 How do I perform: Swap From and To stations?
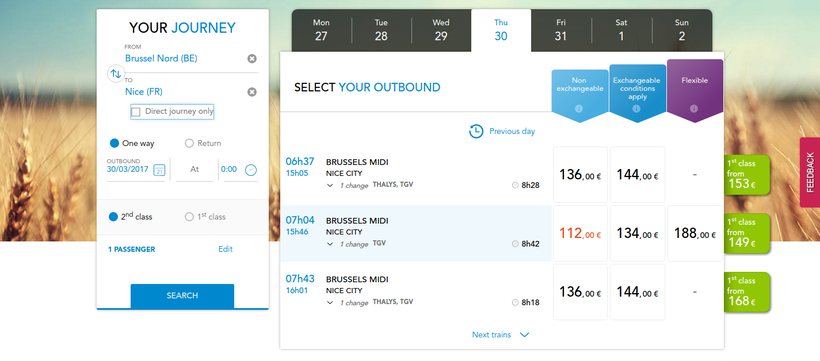click(115, 74)
